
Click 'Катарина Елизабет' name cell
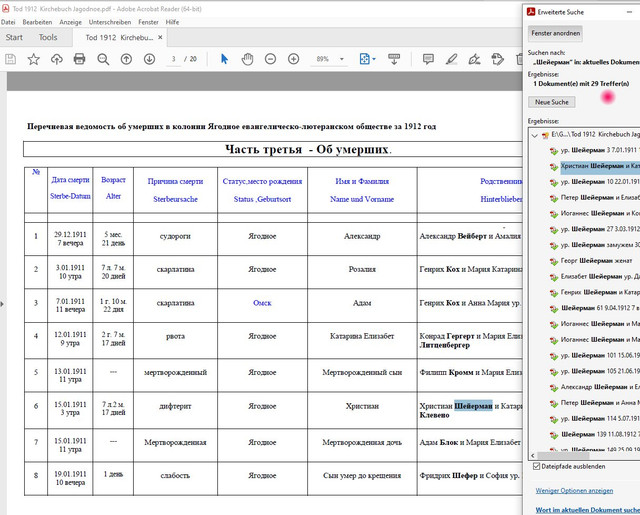(x=362, y=336)
